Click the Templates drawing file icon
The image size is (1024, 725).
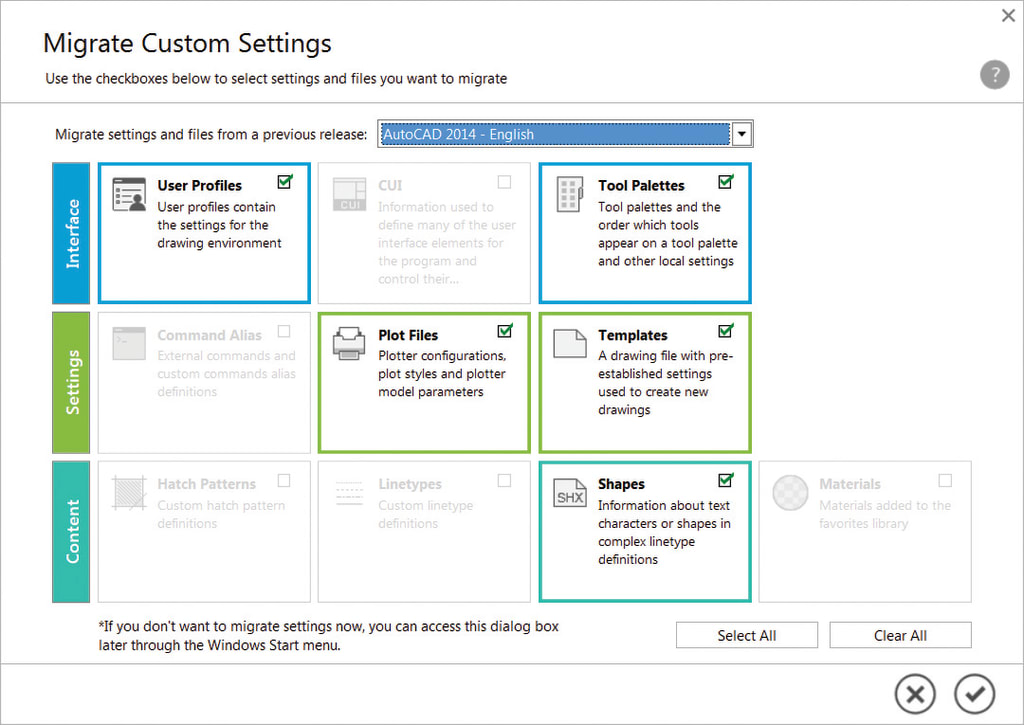(569, 343)
